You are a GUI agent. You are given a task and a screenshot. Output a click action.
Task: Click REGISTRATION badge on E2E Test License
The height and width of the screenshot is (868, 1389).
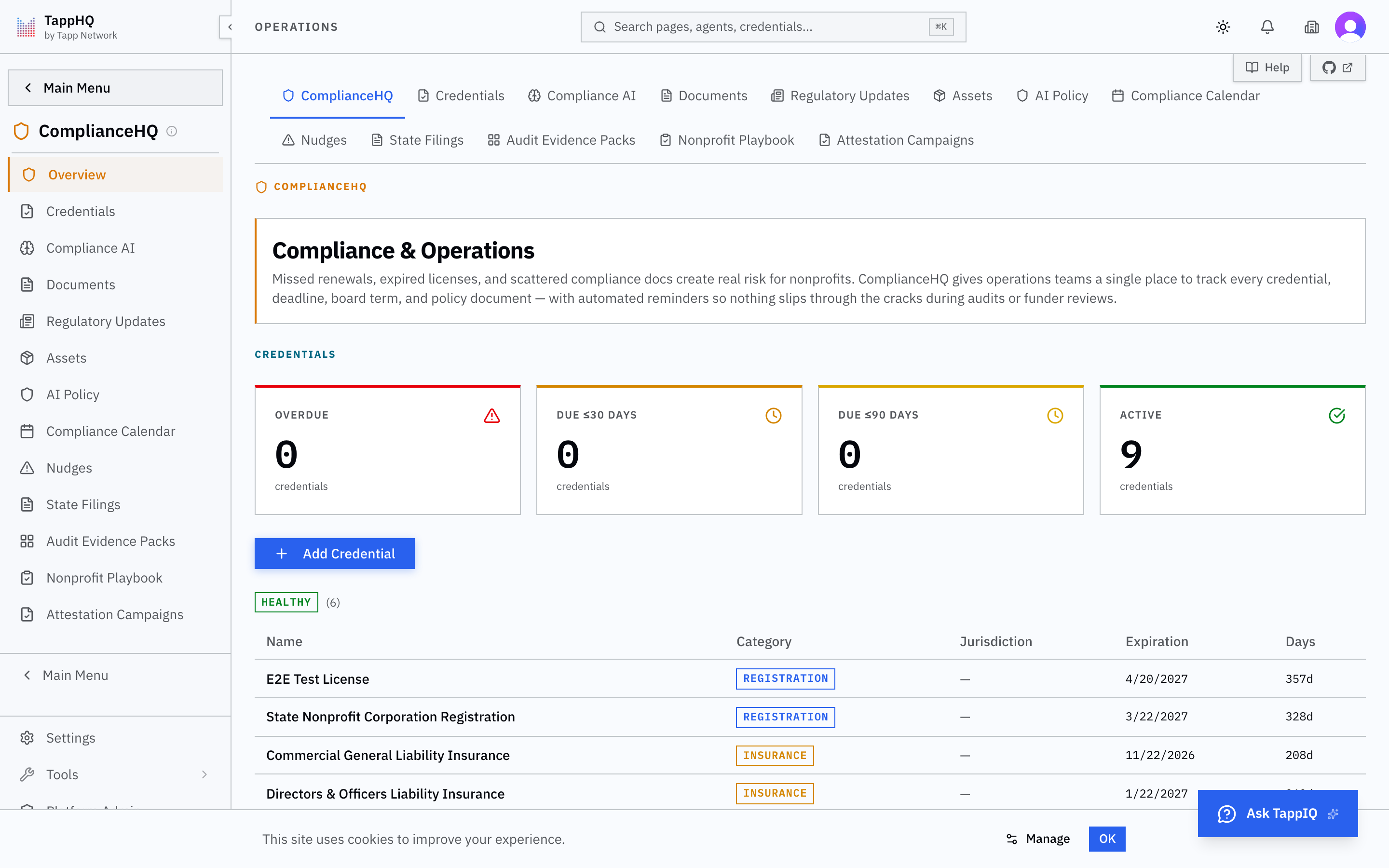click(785, 678)
